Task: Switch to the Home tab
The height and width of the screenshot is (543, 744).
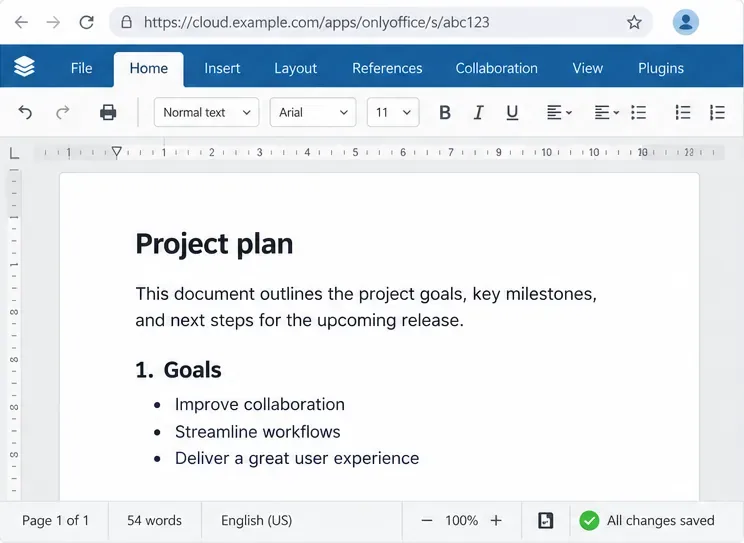Action: click(x=149, y=68)
